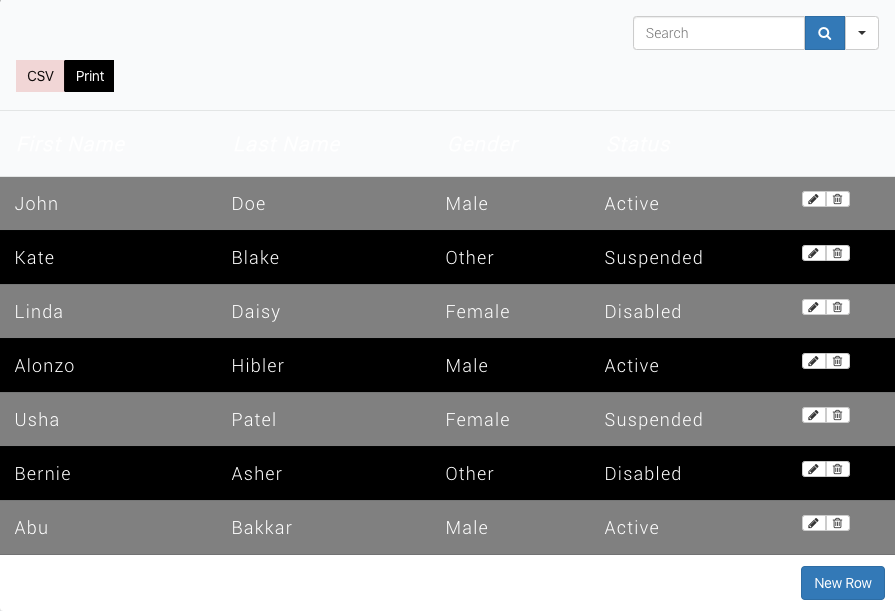Sort by the Last Name column header
This screenshot has height=611, width=895.
point(287,144)
